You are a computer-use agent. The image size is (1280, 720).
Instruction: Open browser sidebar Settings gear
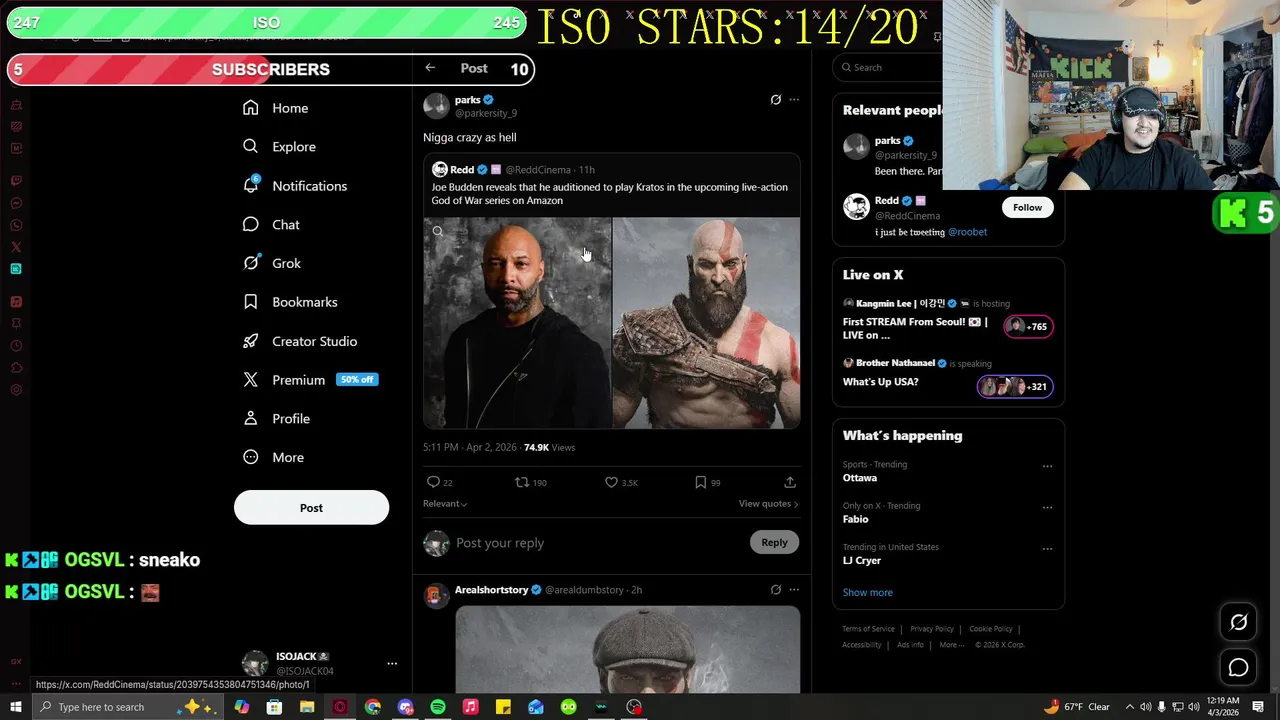point(16,390)
